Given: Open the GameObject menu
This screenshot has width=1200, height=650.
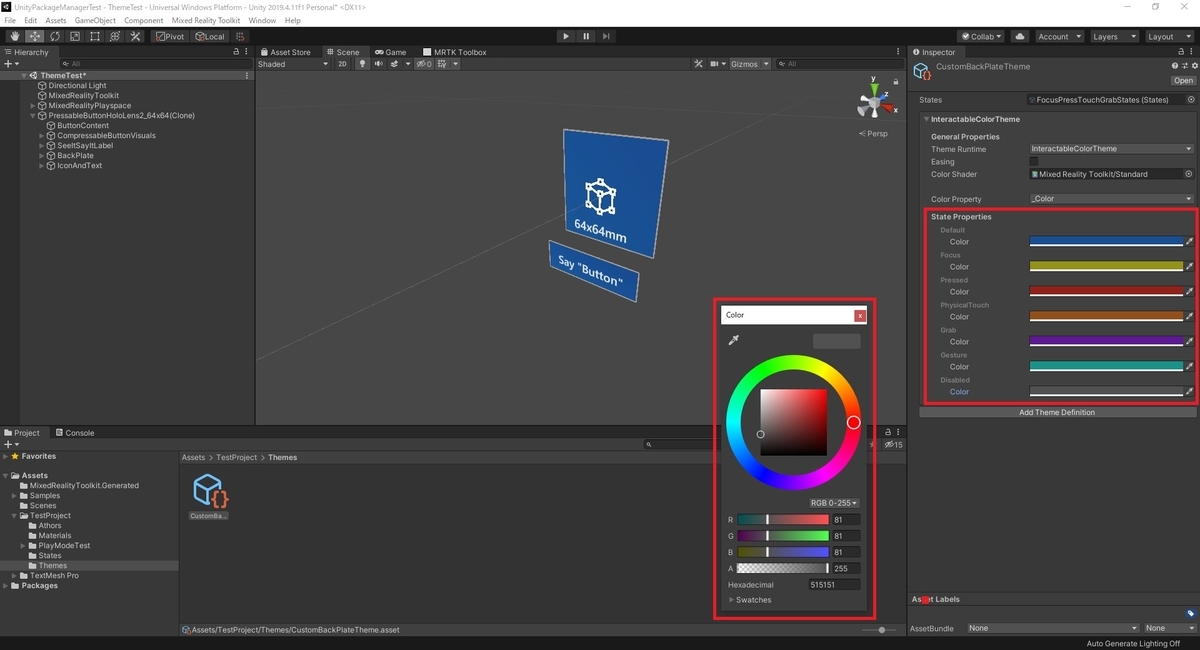Looking at the screenshot, I should (95, 20).
